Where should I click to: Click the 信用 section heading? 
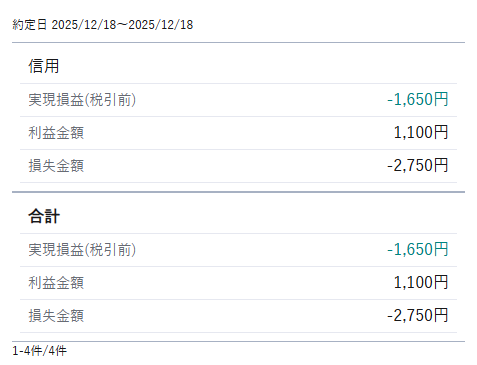click(44, 66)
